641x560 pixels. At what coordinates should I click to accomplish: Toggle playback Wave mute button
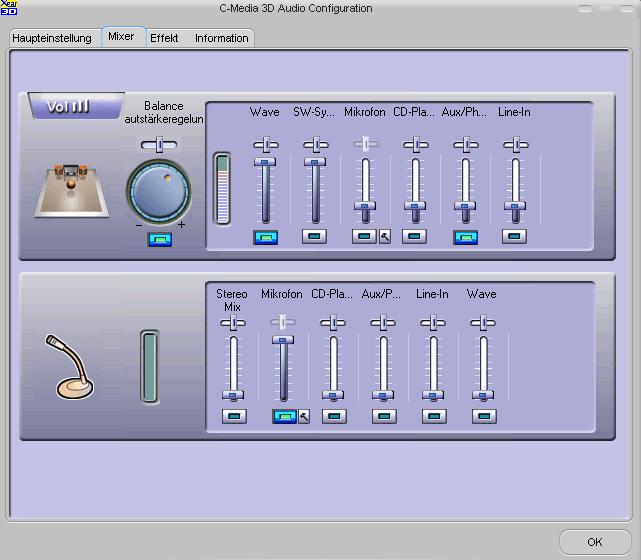click(266, 237)
